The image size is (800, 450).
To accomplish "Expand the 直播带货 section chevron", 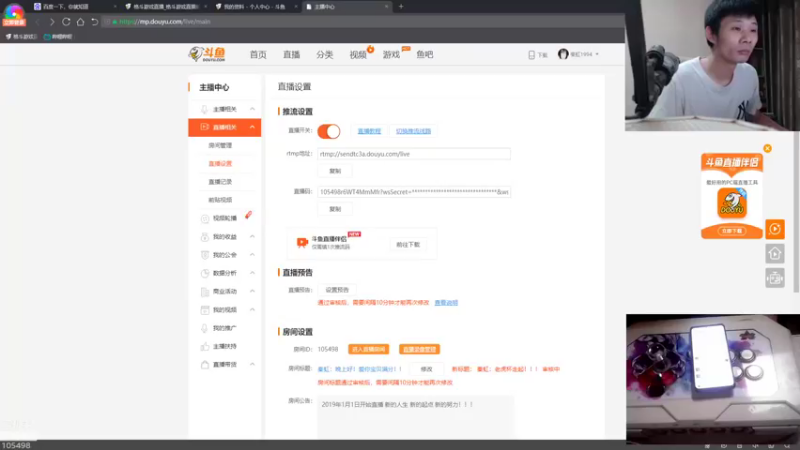I will pos(252,365).
